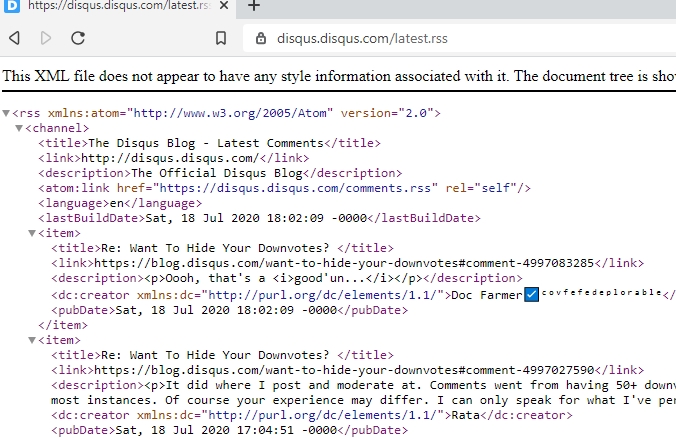Click the atom:link href comments.rss value
676x439 pixels.
[x=295, y=188]
